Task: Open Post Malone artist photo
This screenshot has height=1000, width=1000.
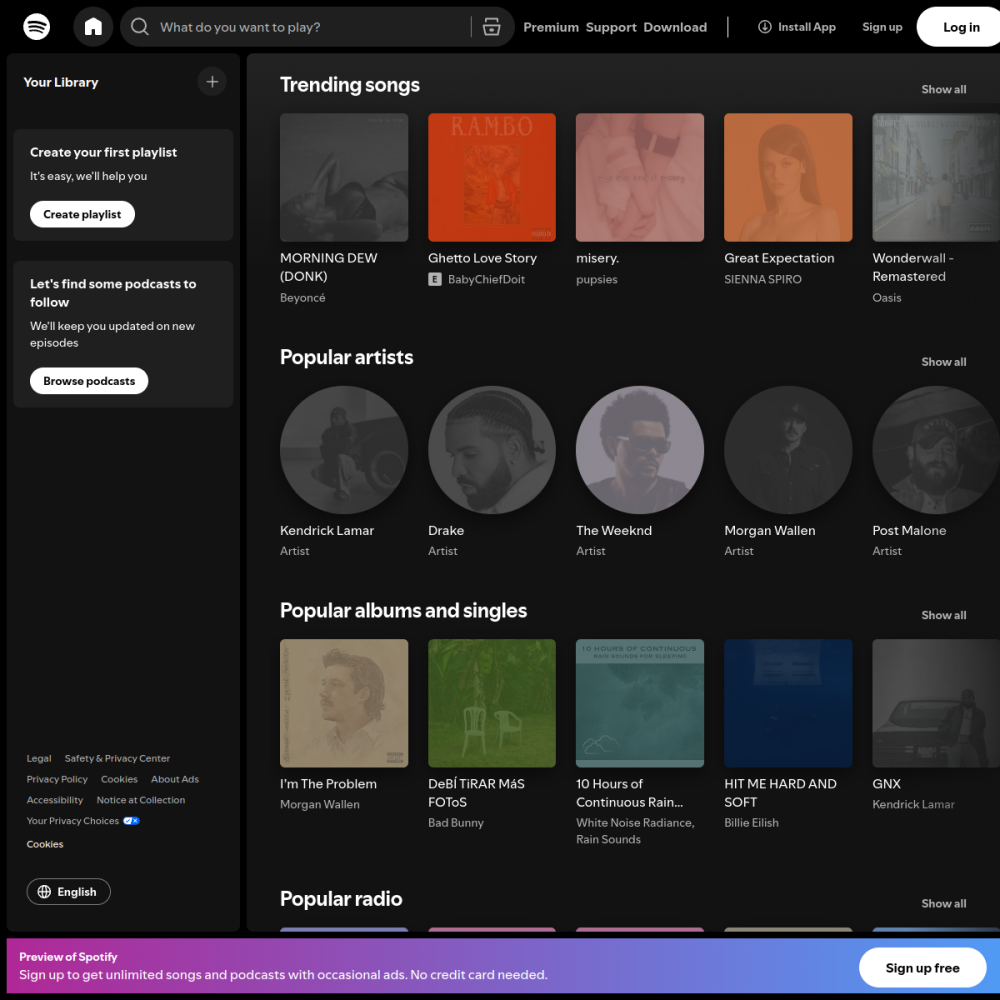Action: tap(936, 450)
